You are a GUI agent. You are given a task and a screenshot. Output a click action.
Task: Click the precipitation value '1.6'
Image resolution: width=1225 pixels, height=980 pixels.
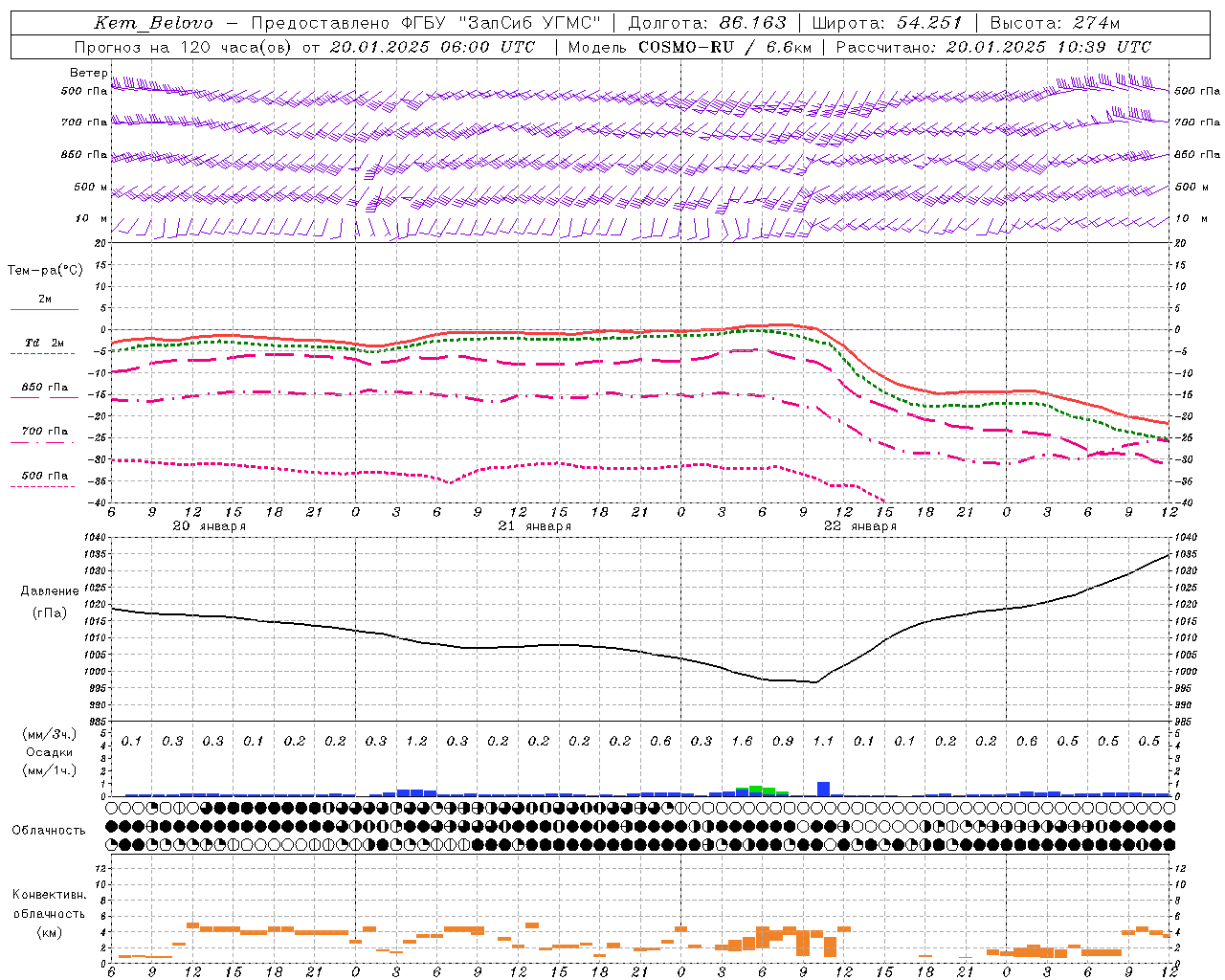(742, 741)
